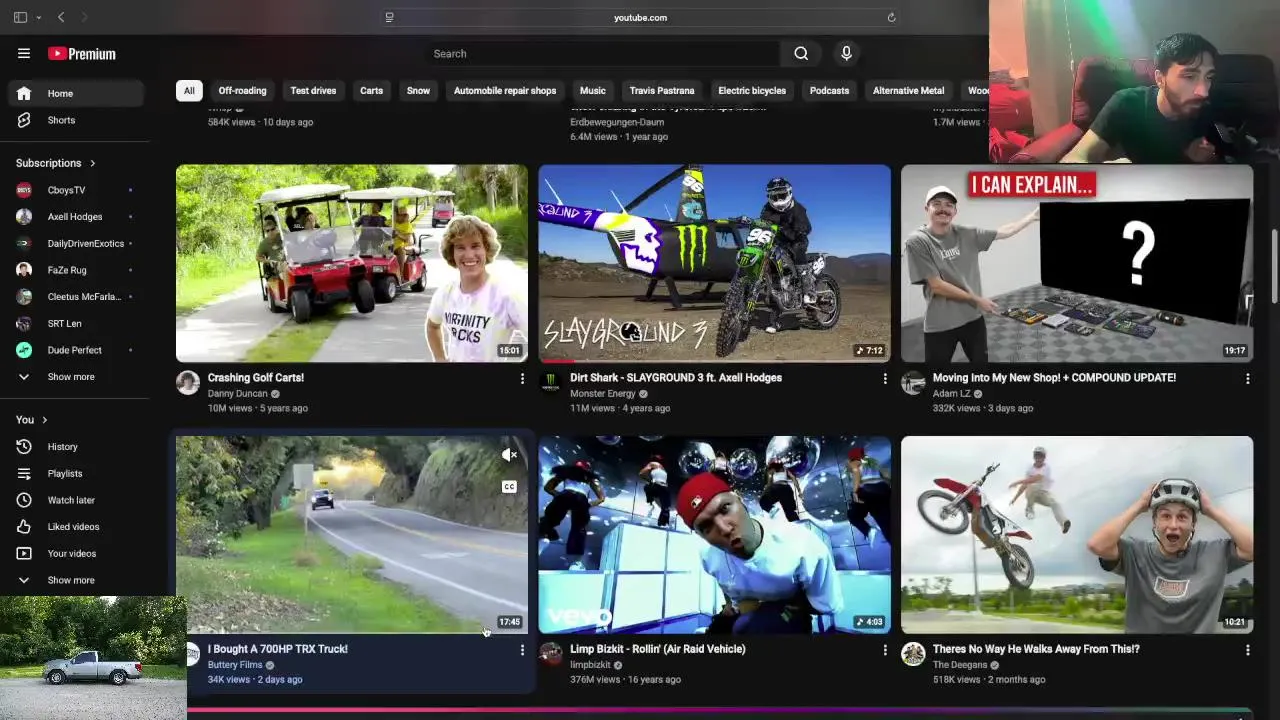Select the Music filter chip
This screenshot has width=1280, height=720.
(593, 91)
